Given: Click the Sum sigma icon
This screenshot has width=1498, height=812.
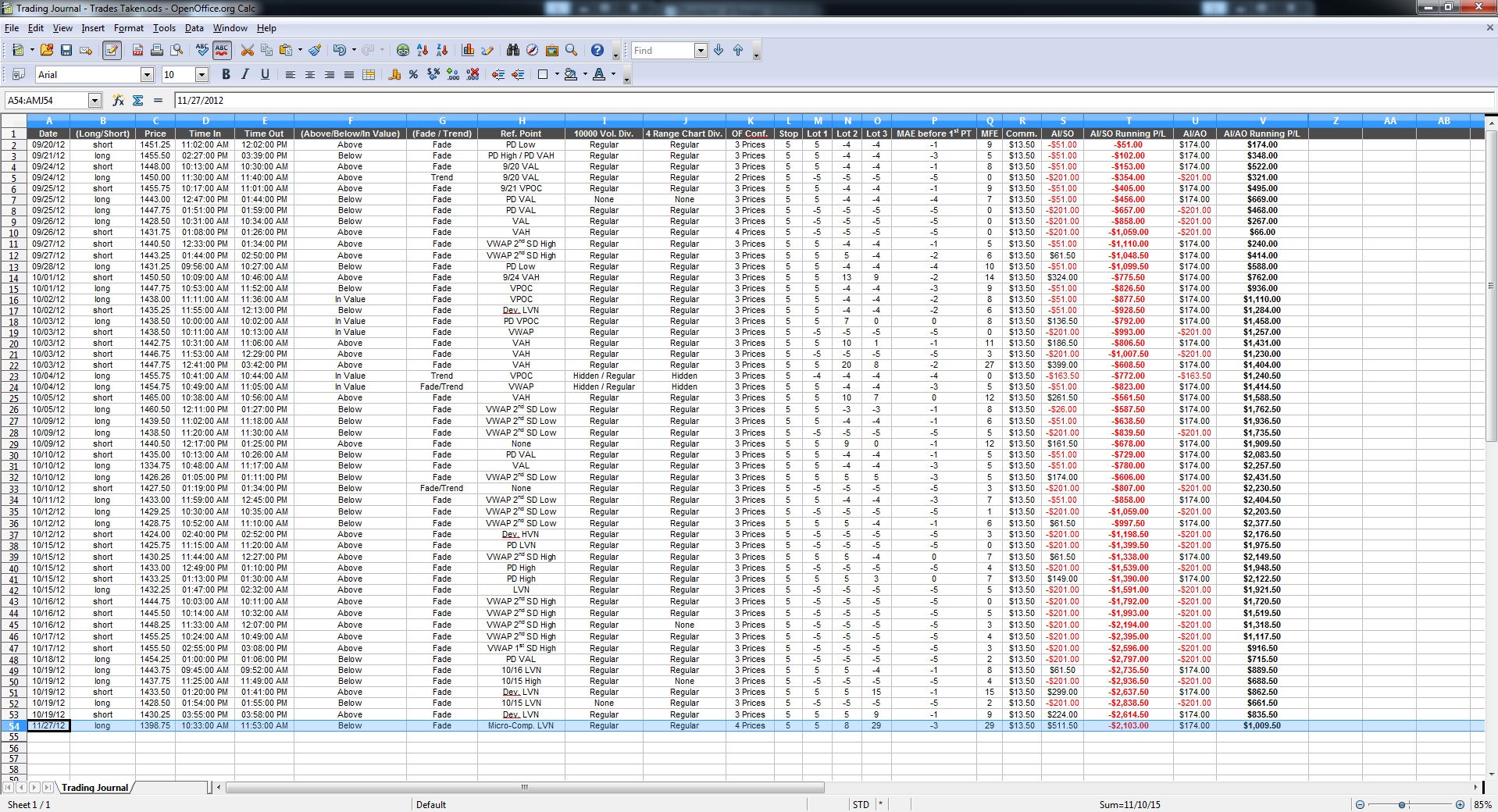Looking at the screenshot, I should coord(138,100).
